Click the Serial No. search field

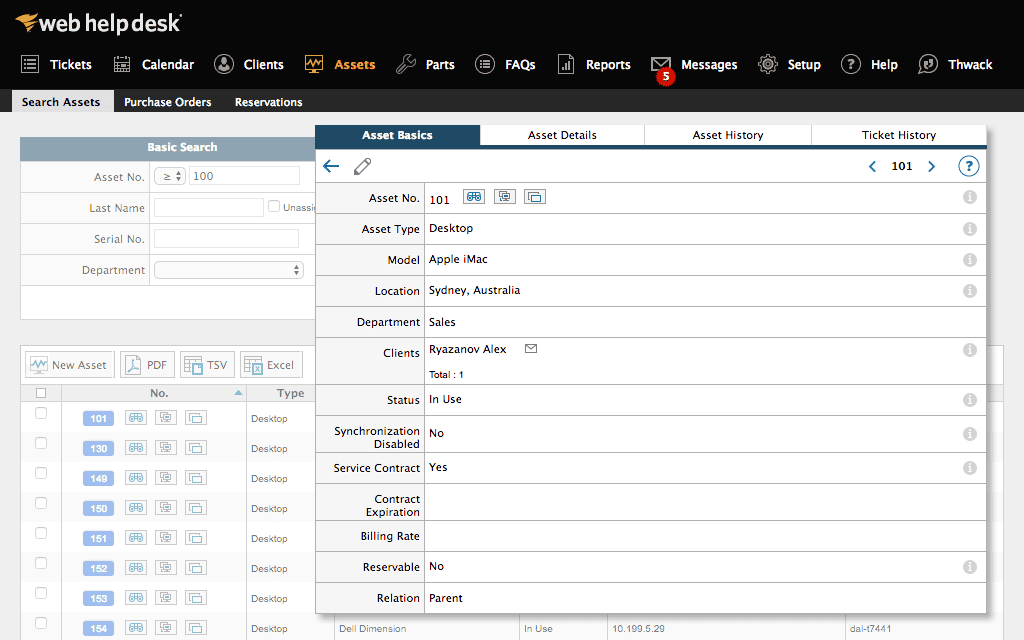coord(225,238)
